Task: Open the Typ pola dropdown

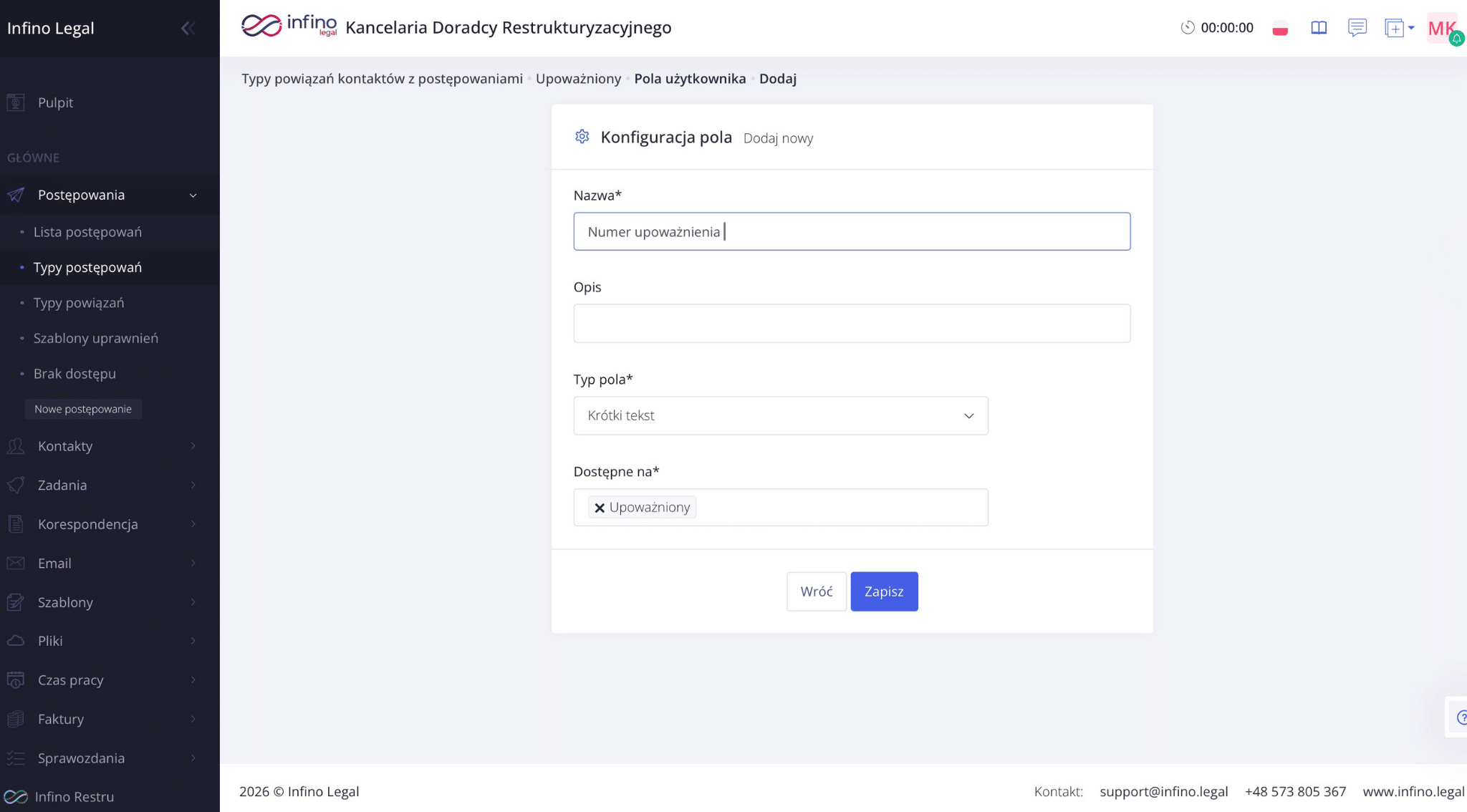Action: [780, 415]
